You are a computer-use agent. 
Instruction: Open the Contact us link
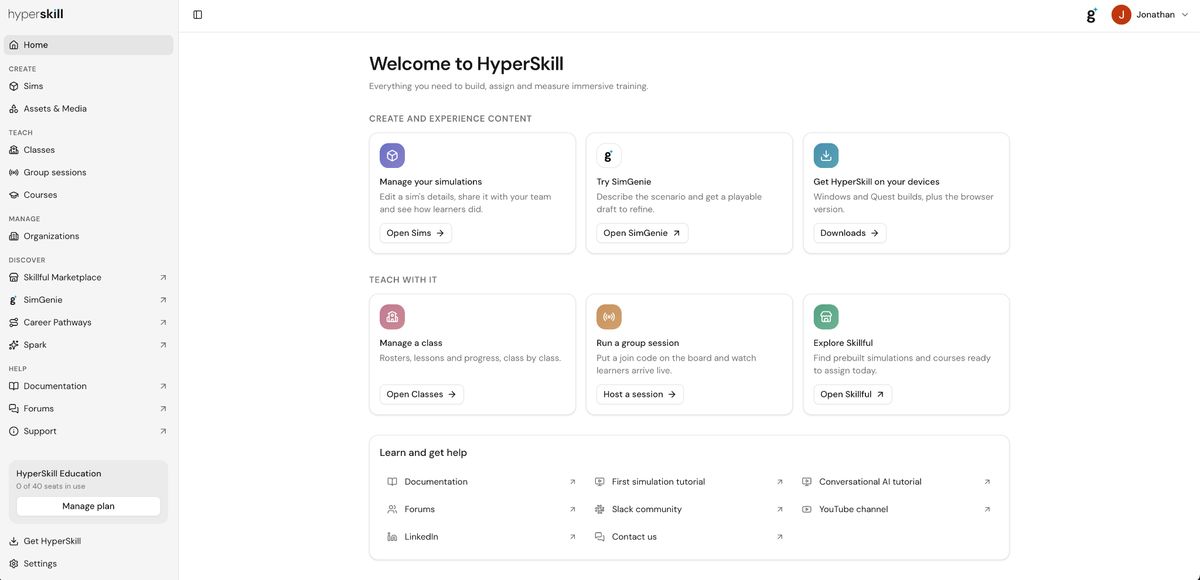(x=689, y=537)
